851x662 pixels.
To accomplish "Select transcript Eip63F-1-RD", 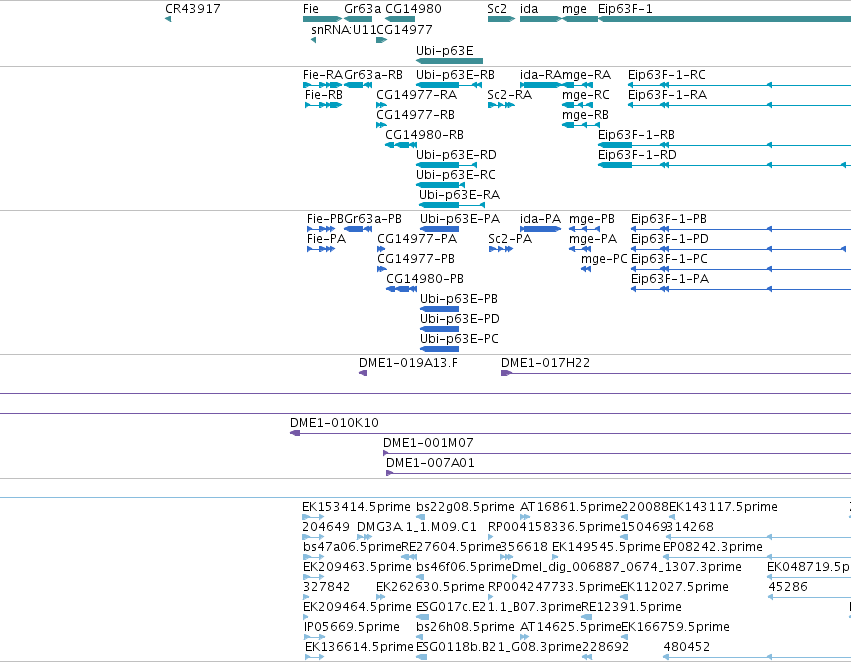I will coord(637,155).
